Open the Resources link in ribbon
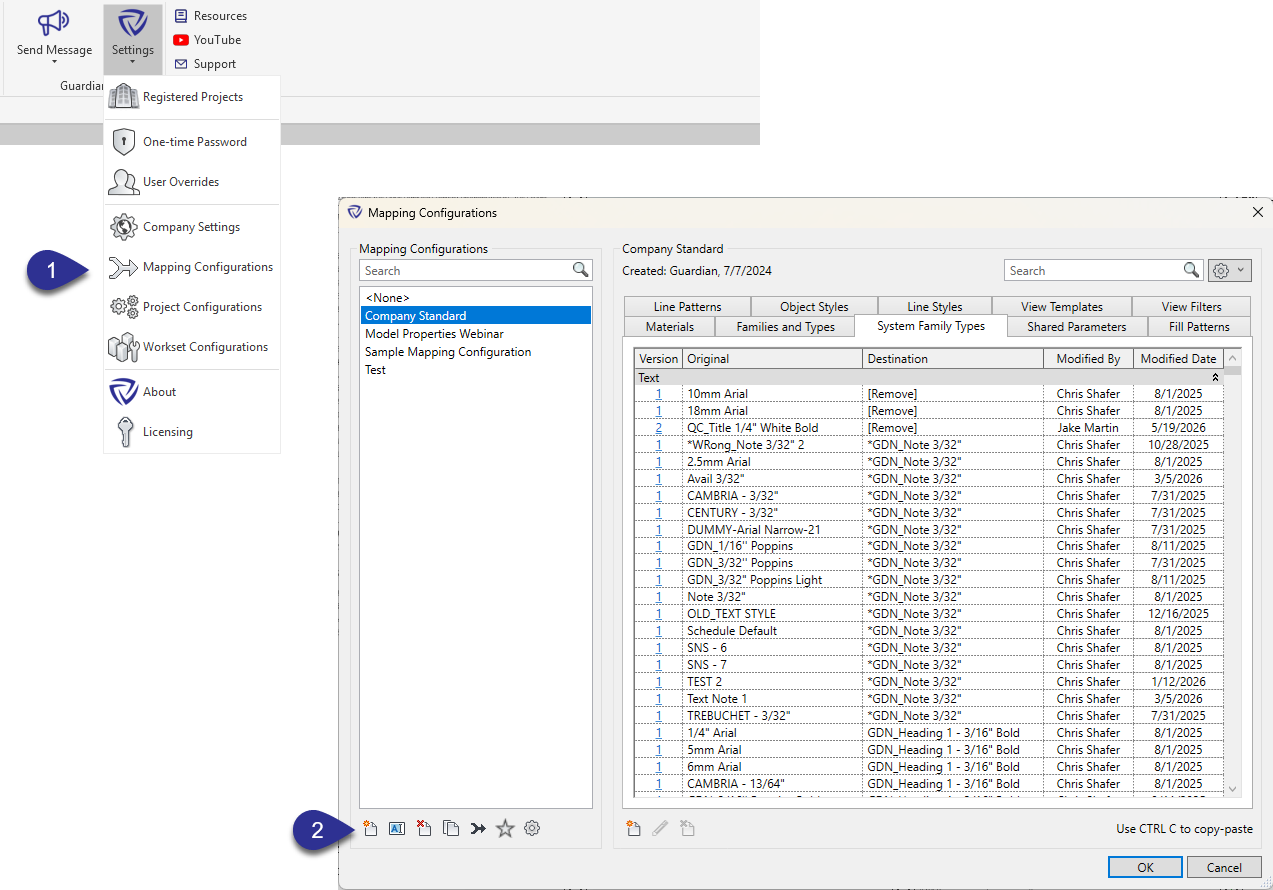The image size is (1273, 890). [x=210, y=16]
